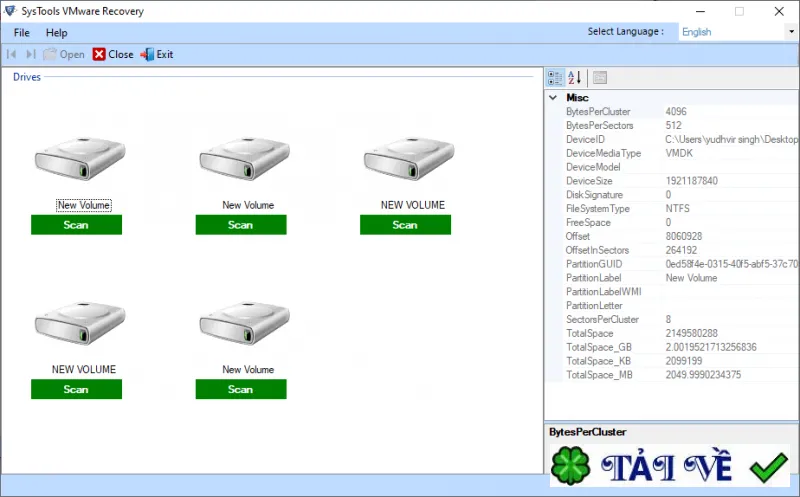Click the top-right NEW VOLUME label
The height and width of the screenshot is (497, 800).
pyautogui.click(x=413, y=205)
